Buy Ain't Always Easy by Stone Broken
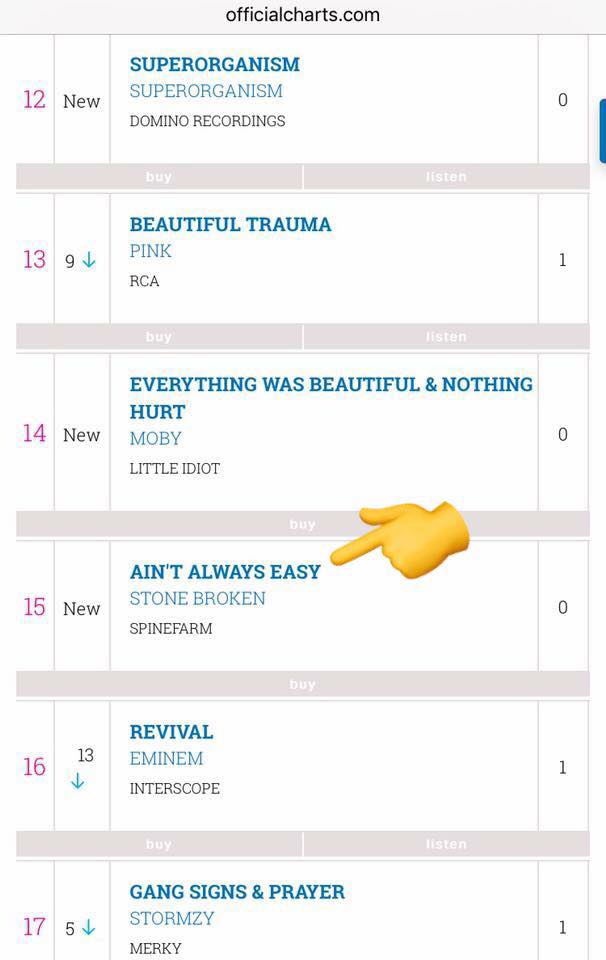The image size is (606, 960). 303,684
